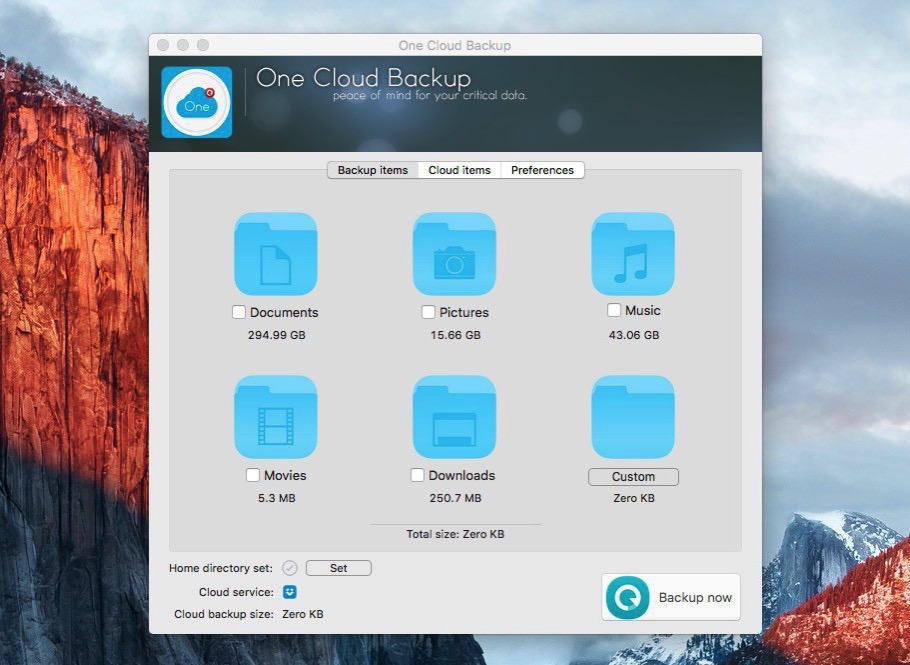Screen dimensions: 910x665
Task: Minimize the window with the middle title-bar button
Action: coord(183,45)
